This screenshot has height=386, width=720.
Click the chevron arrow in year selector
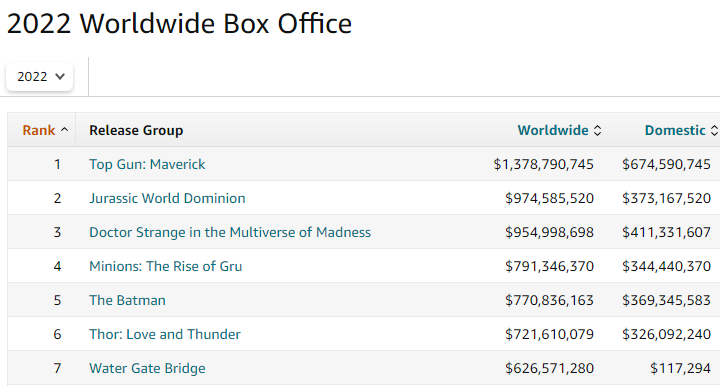[x=60, y=77]
